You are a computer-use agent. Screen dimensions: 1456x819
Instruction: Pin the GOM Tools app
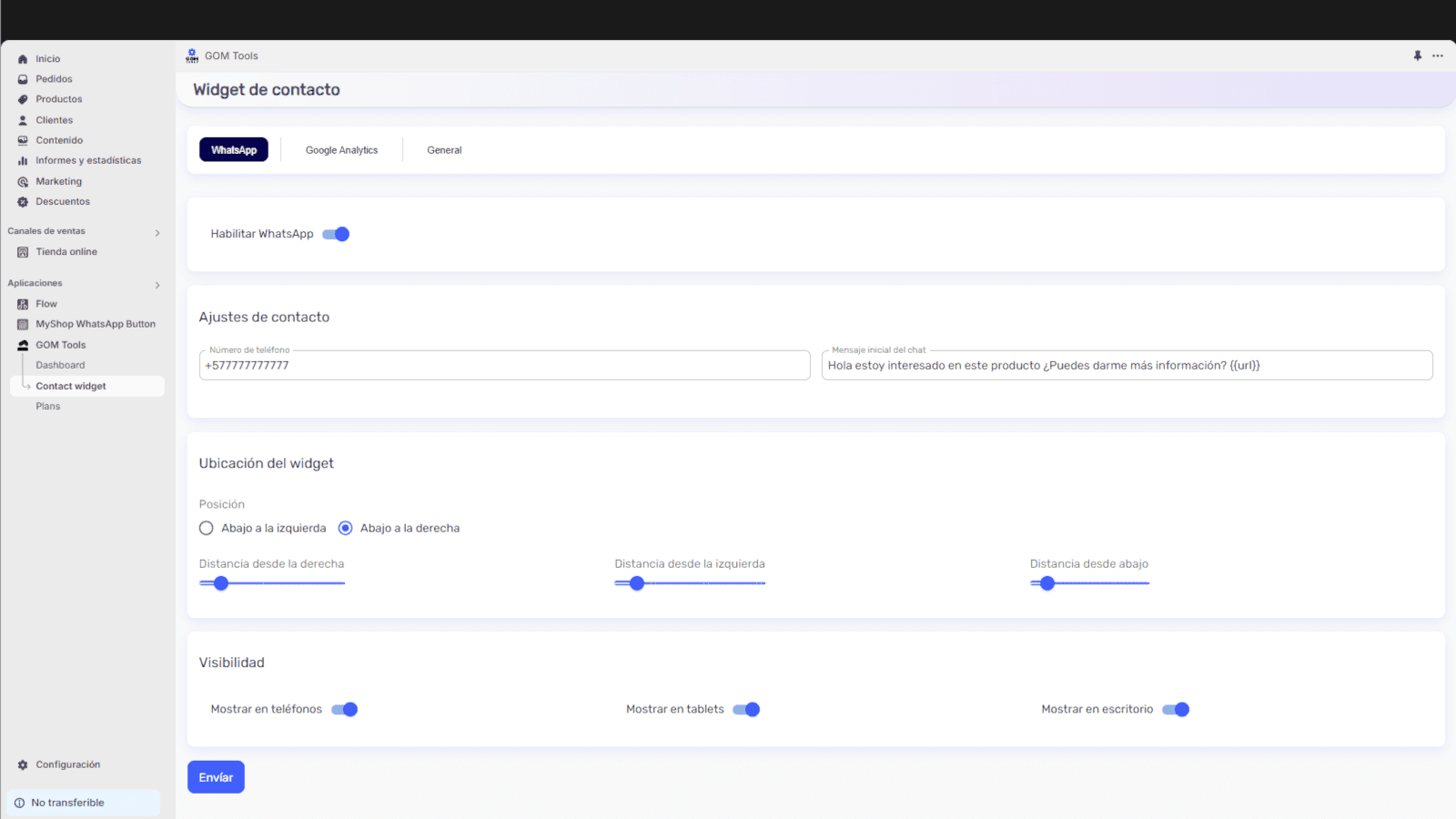point(1417,56)
